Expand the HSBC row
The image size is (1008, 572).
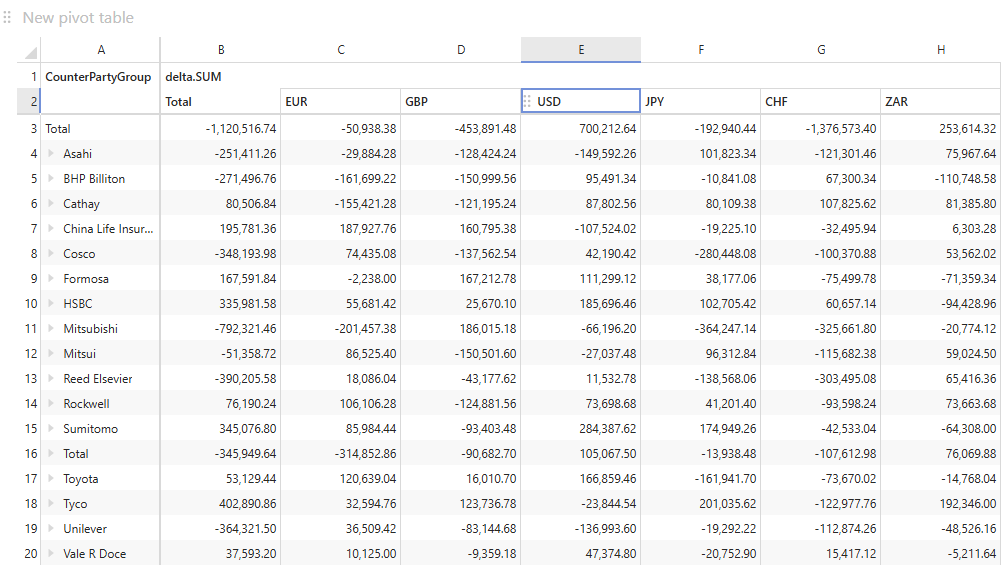pos(51,303)
